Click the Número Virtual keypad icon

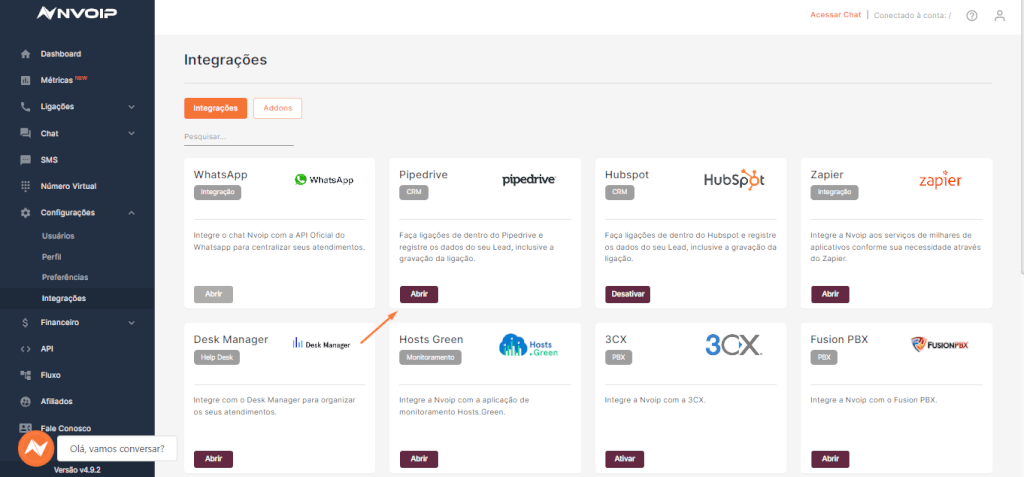pos(25,186)
